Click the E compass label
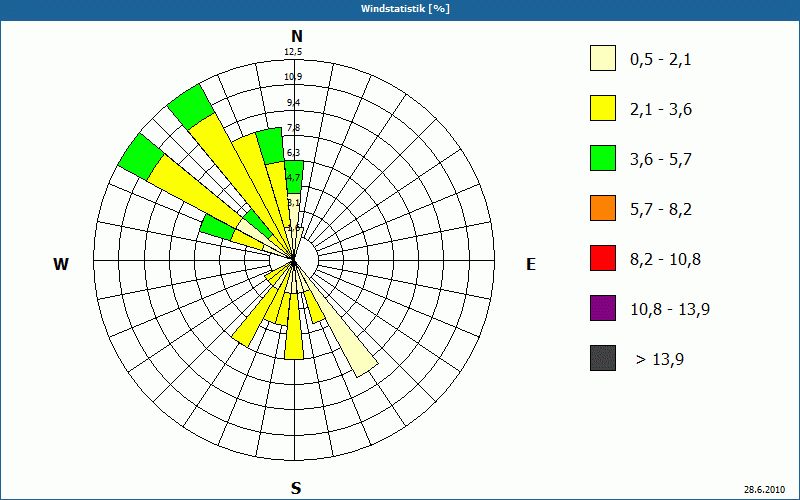Image resolution: width=800 pixels, height=500 pixels. click(531, 264)
